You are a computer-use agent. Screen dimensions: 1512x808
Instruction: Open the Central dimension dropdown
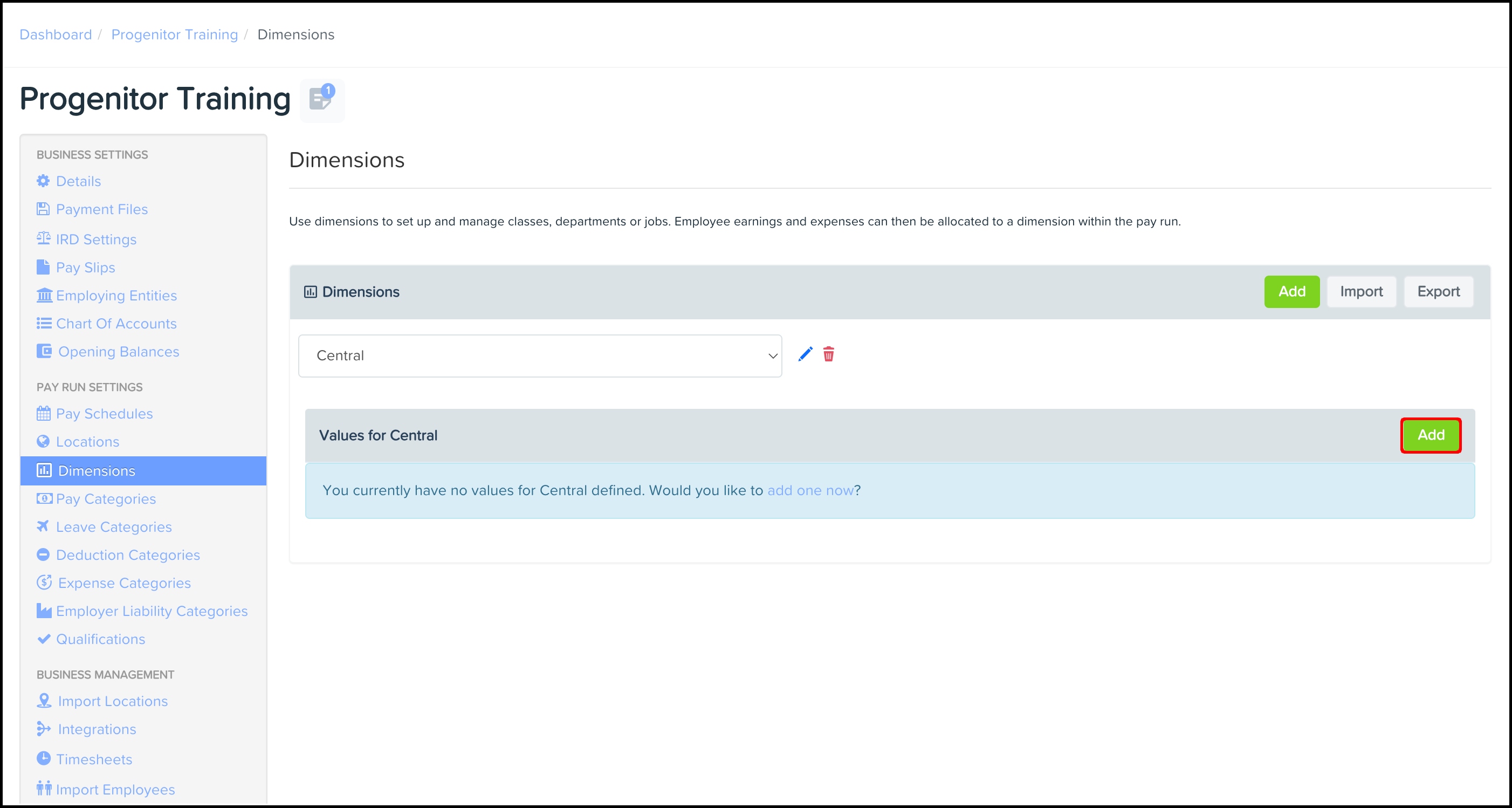tap(539, 356)
